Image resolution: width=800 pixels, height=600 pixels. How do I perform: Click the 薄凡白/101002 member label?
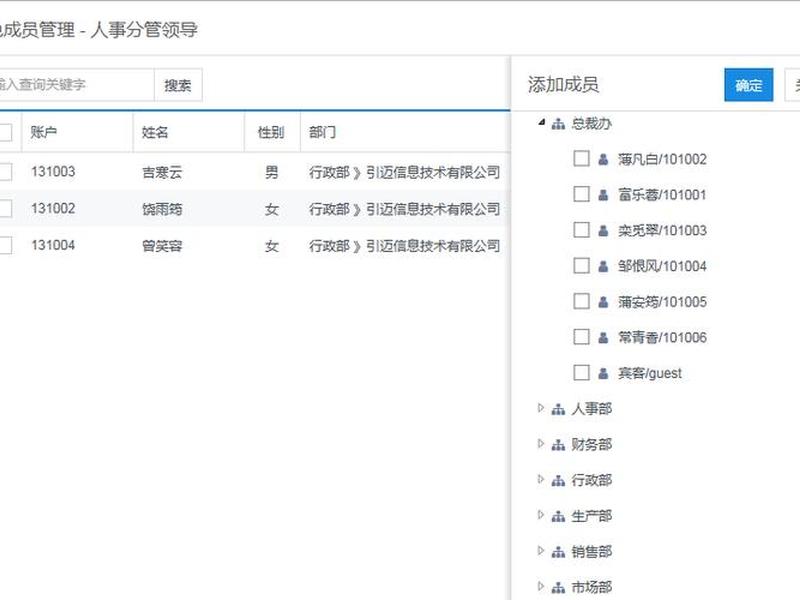(662, 159)
